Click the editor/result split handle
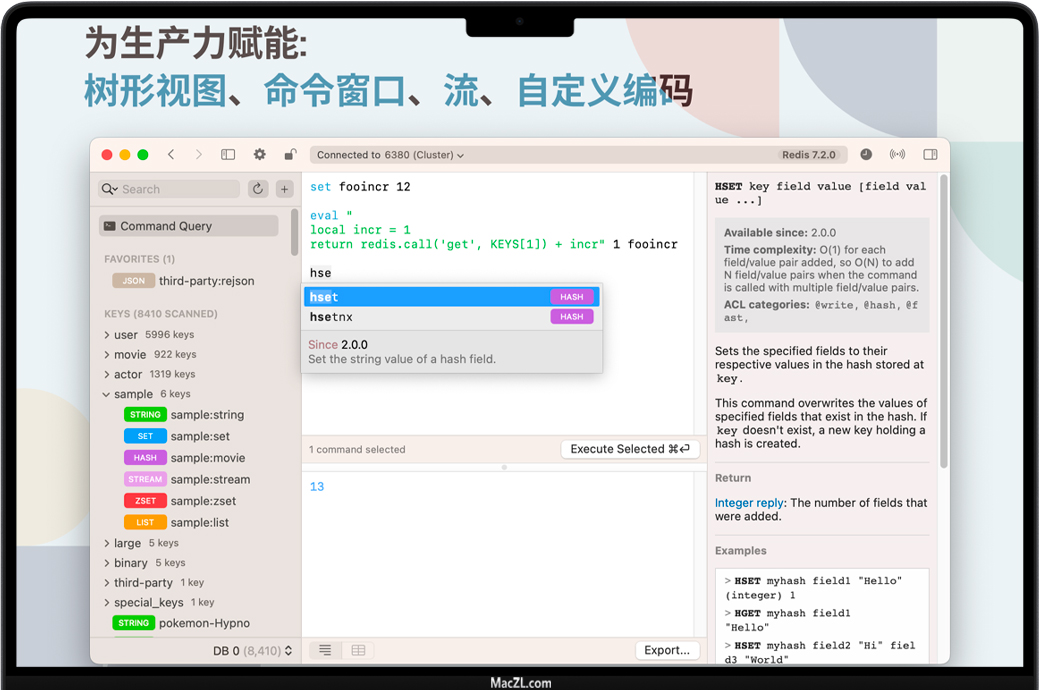 pos(504,467)
